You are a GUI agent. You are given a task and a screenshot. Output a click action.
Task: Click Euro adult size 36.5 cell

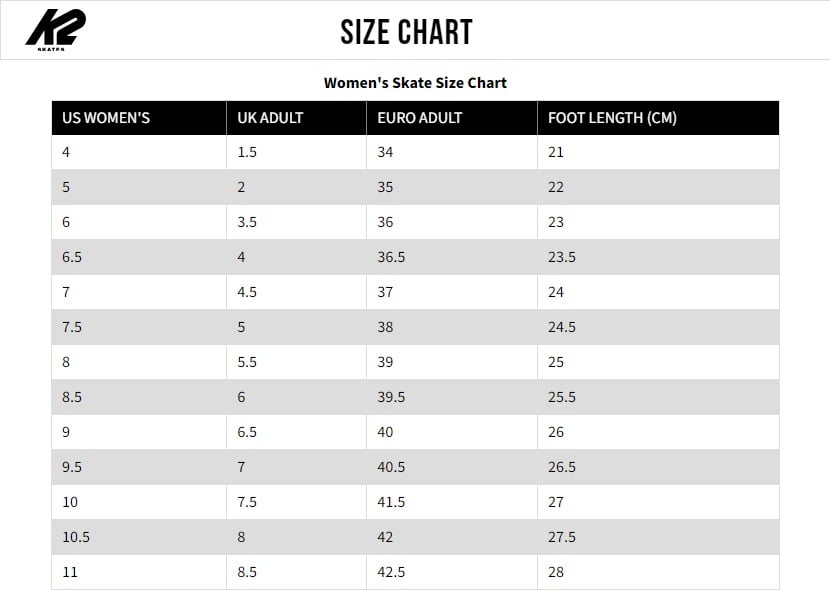point(391,257)
